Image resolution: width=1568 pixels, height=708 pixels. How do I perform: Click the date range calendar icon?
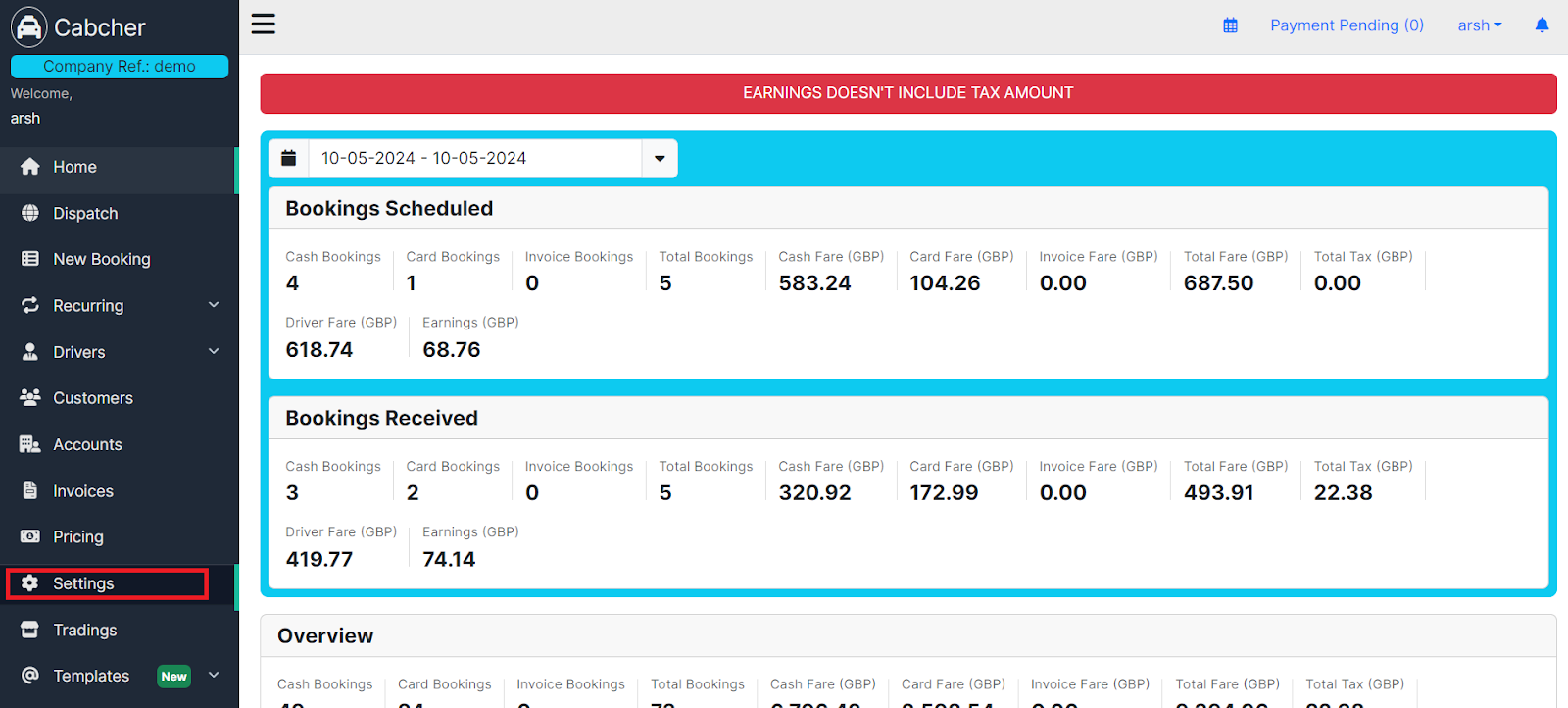coord(289,158)
